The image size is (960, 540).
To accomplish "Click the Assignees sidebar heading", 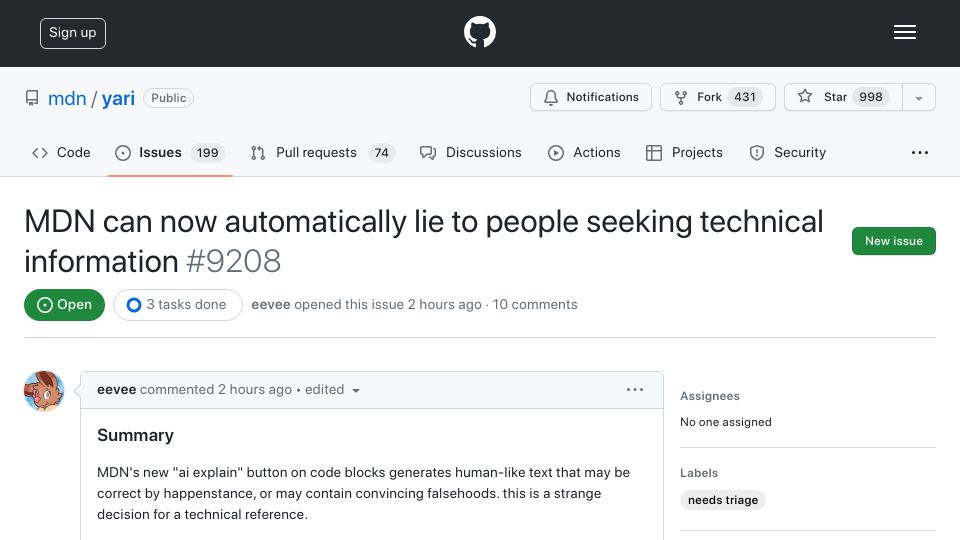I will (710, 396).
